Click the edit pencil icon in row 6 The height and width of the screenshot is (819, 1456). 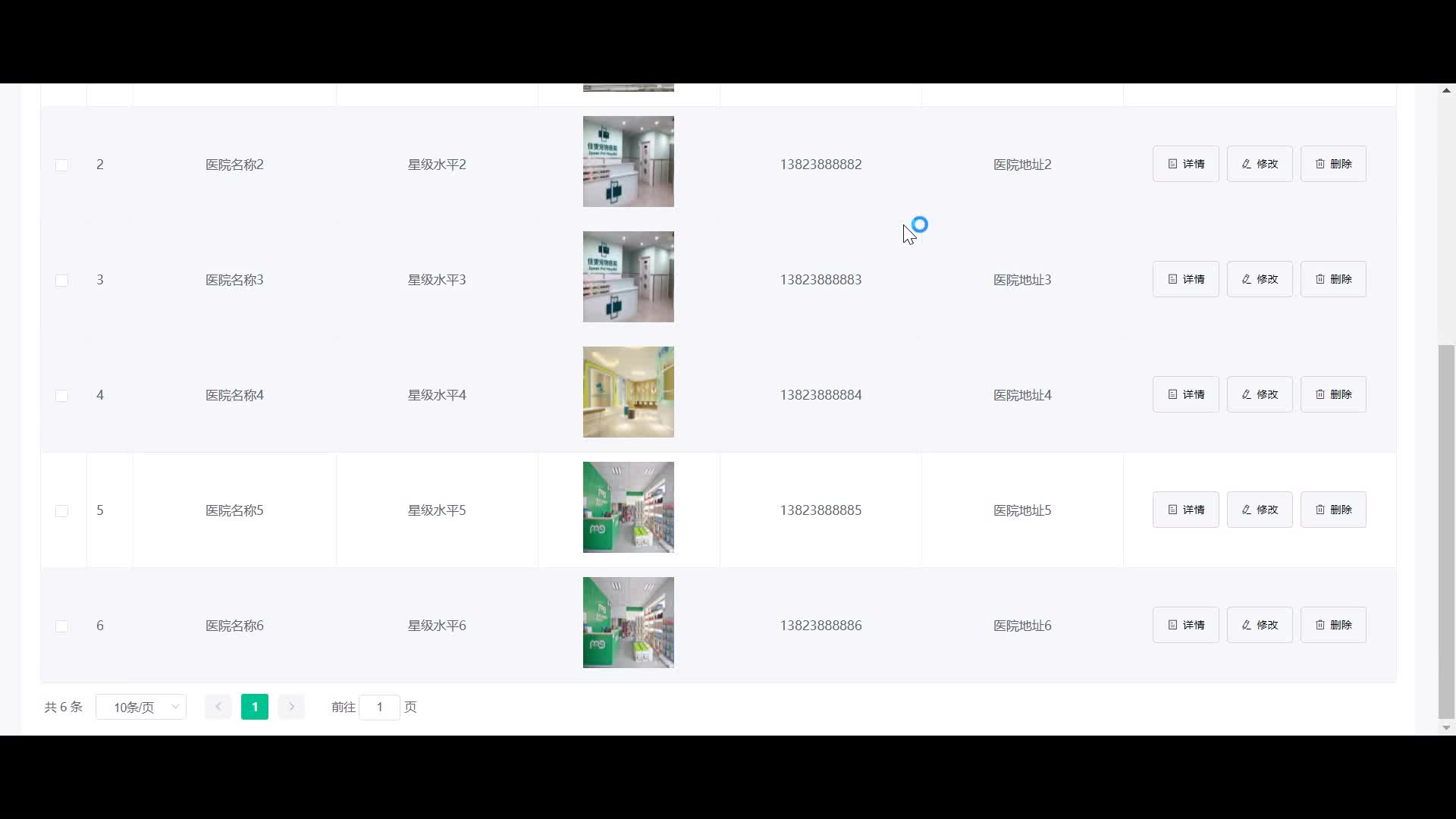[1246, 625]
